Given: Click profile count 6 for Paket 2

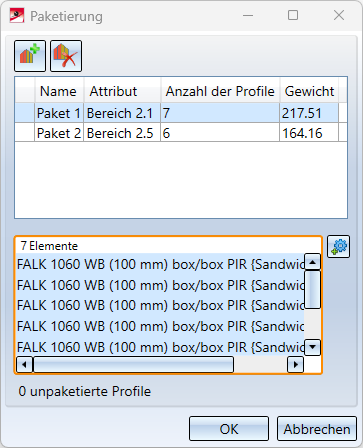Looking at the screenshot, I should coord(220,133).
